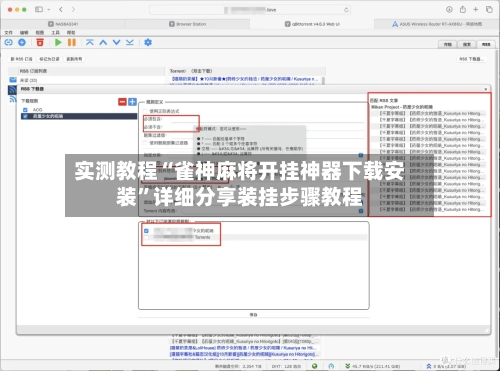Switch to Browser Station browser tab
This screenshot has width=500, height=371.
(187, 24)
